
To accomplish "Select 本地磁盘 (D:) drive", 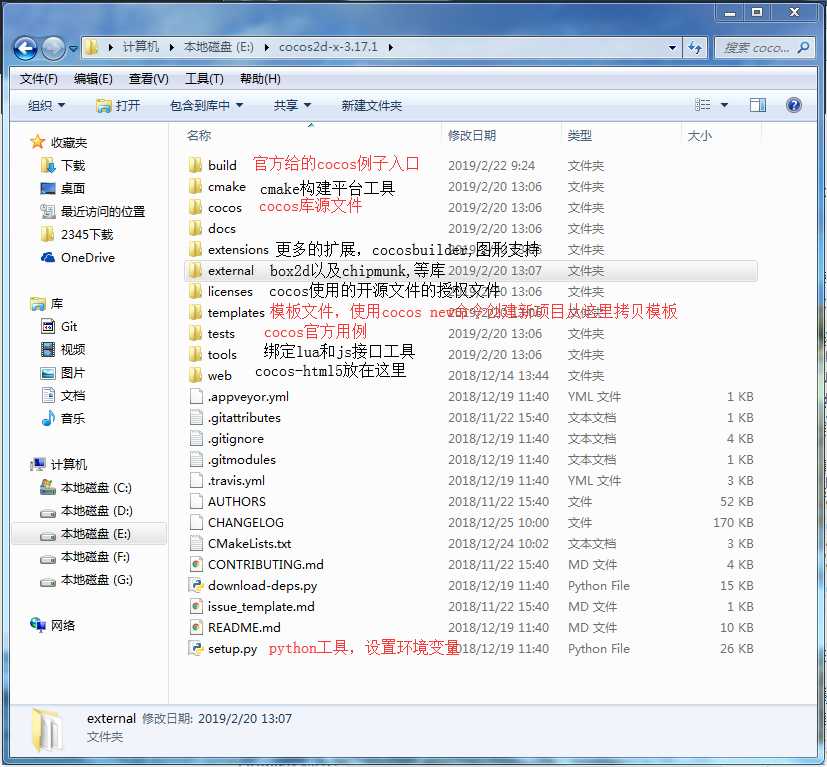I will pos(86,511).
